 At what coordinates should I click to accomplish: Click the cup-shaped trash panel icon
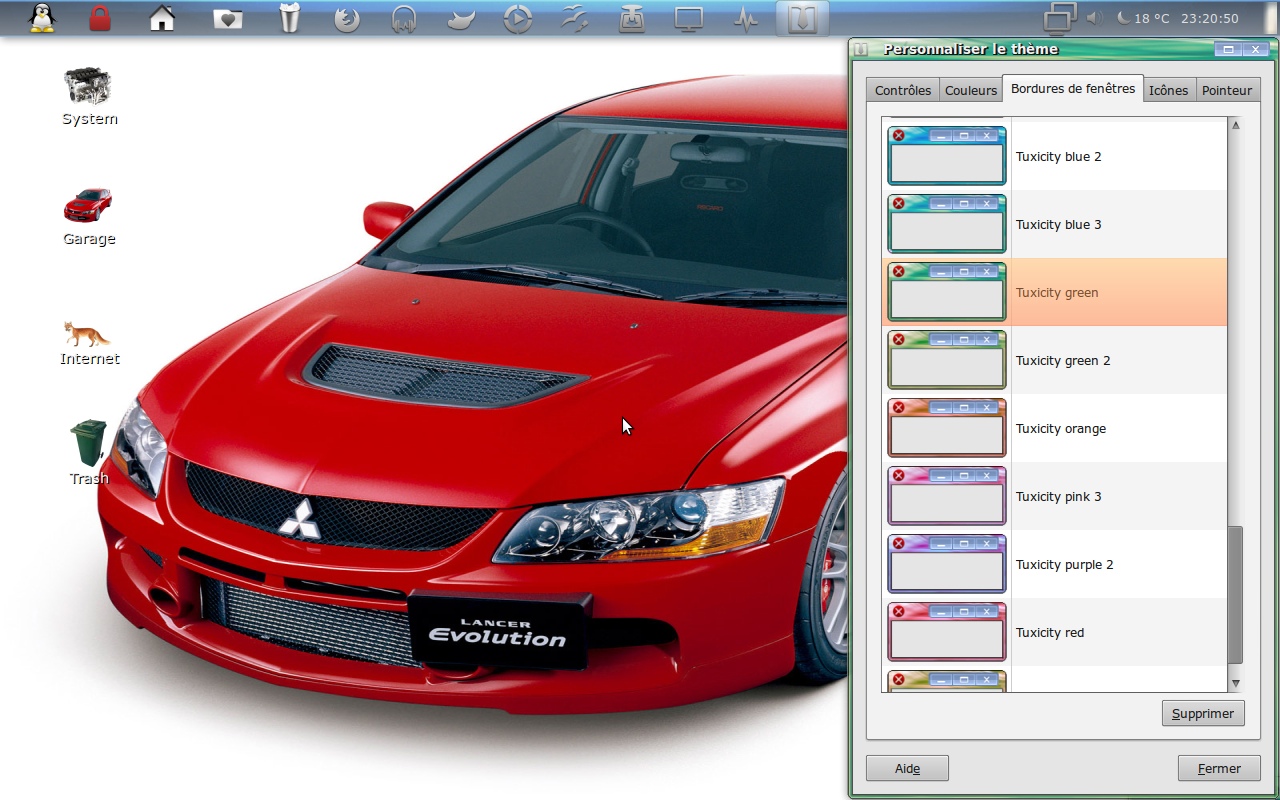(289, 18)
